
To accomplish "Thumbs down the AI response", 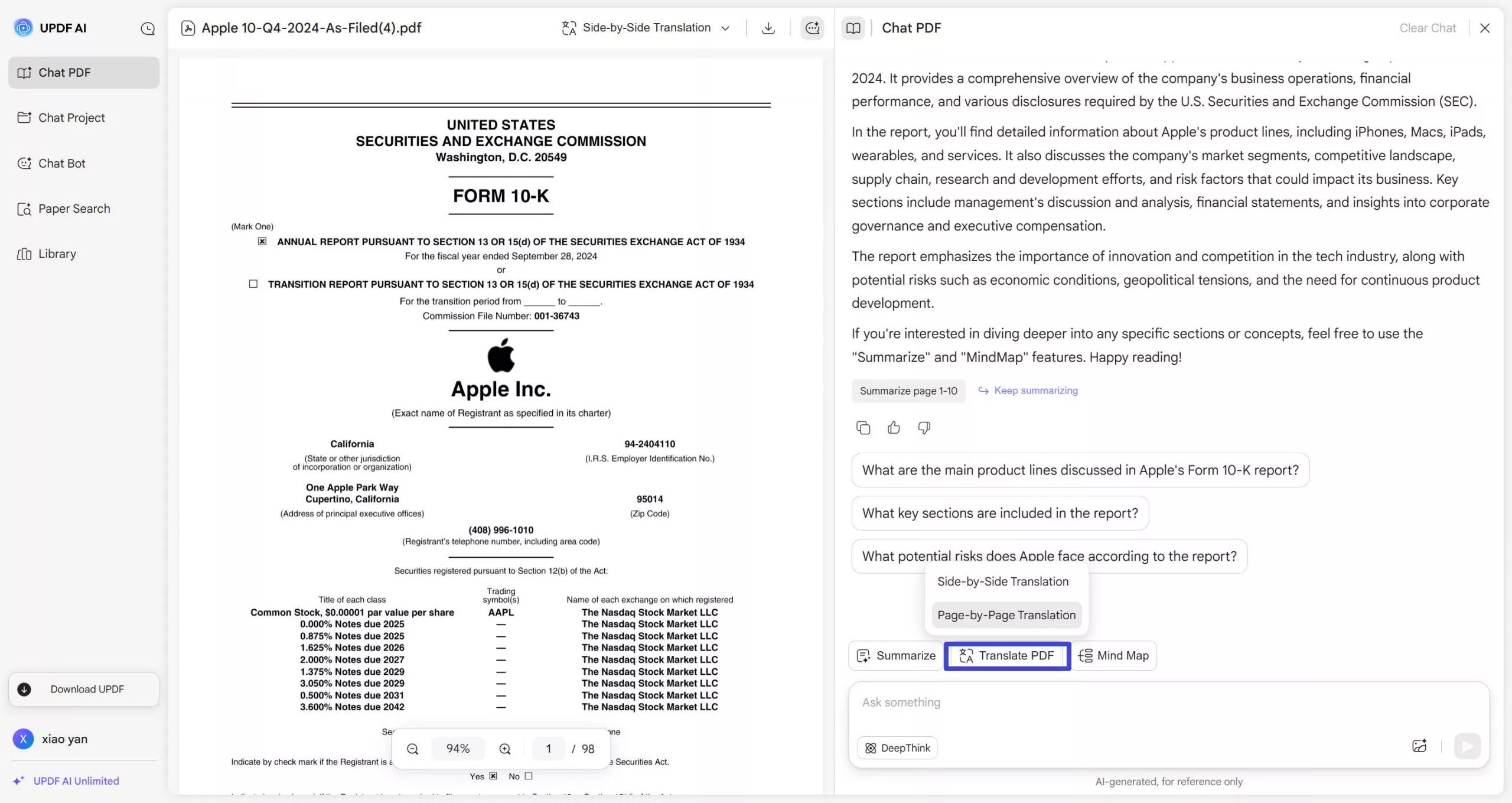I will 923,427.
